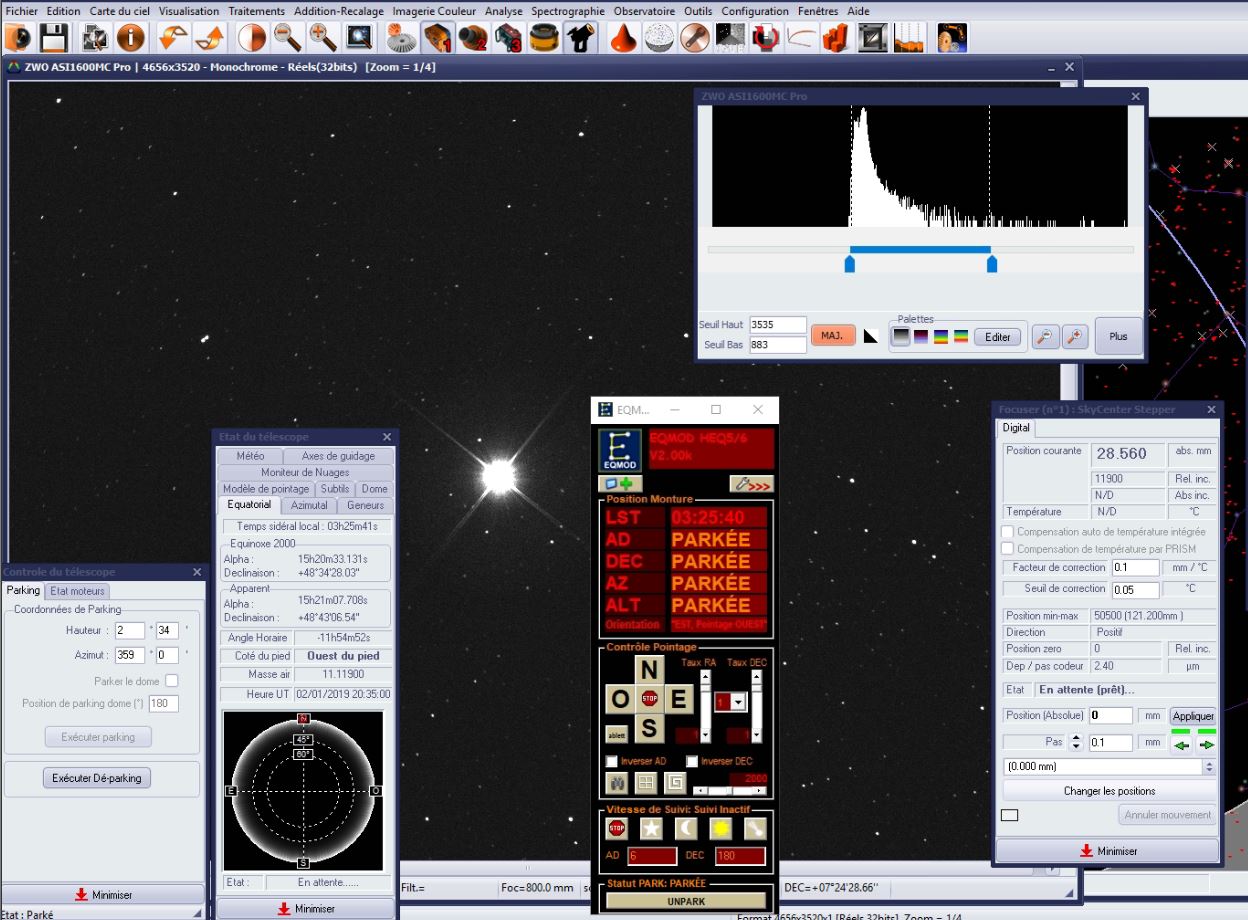Open the slew rate preset dropdown

(738, 702)
